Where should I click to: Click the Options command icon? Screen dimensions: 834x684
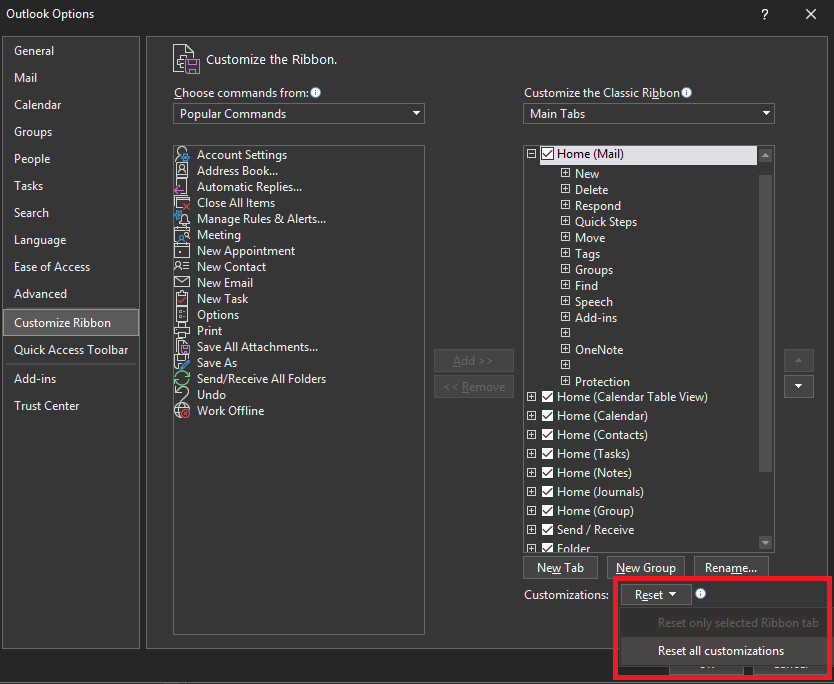click(x=182, y=314)
